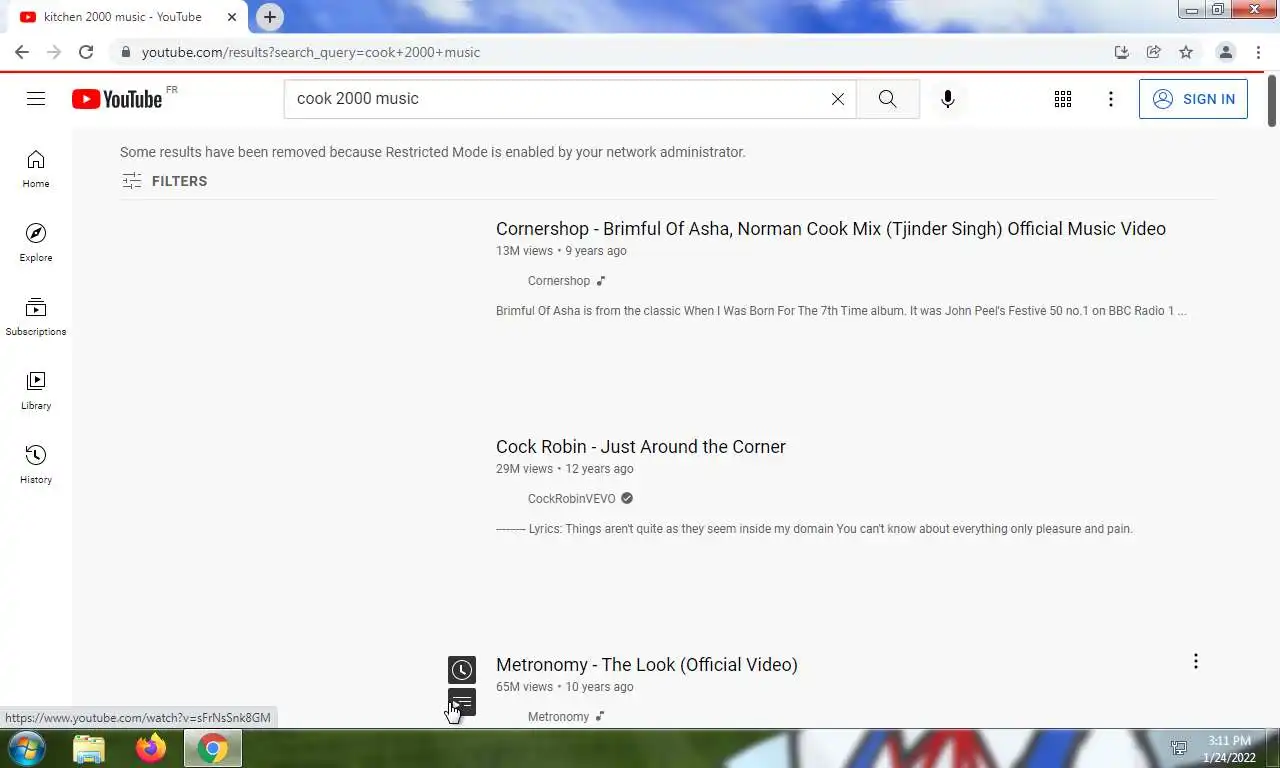Start voice search with the microphone icon
This screenshot has width=1280, height=768.
[948, 99]
